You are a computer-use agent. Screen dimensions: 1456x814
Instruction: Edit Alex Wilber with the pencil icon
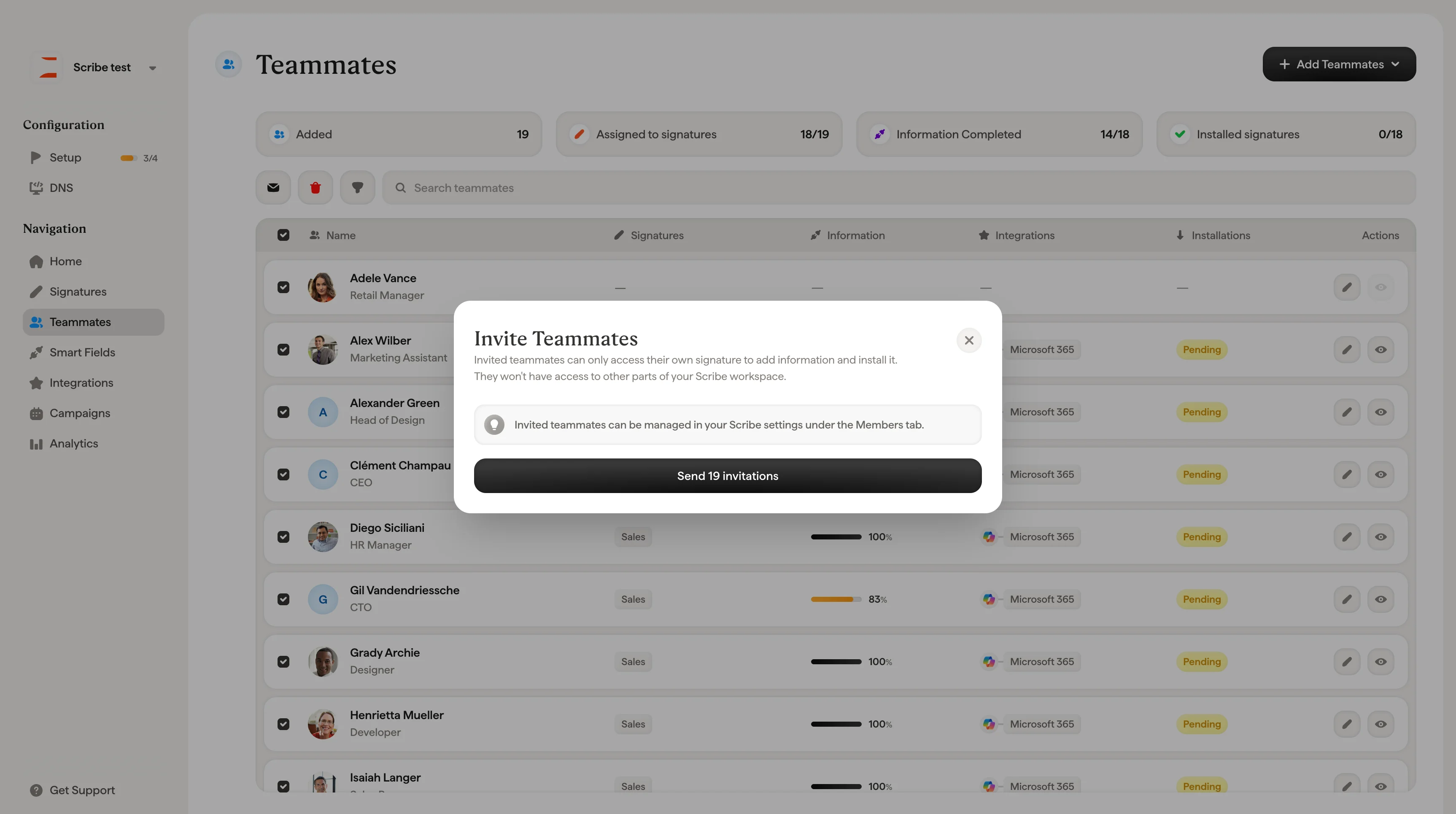[1347, 349]
